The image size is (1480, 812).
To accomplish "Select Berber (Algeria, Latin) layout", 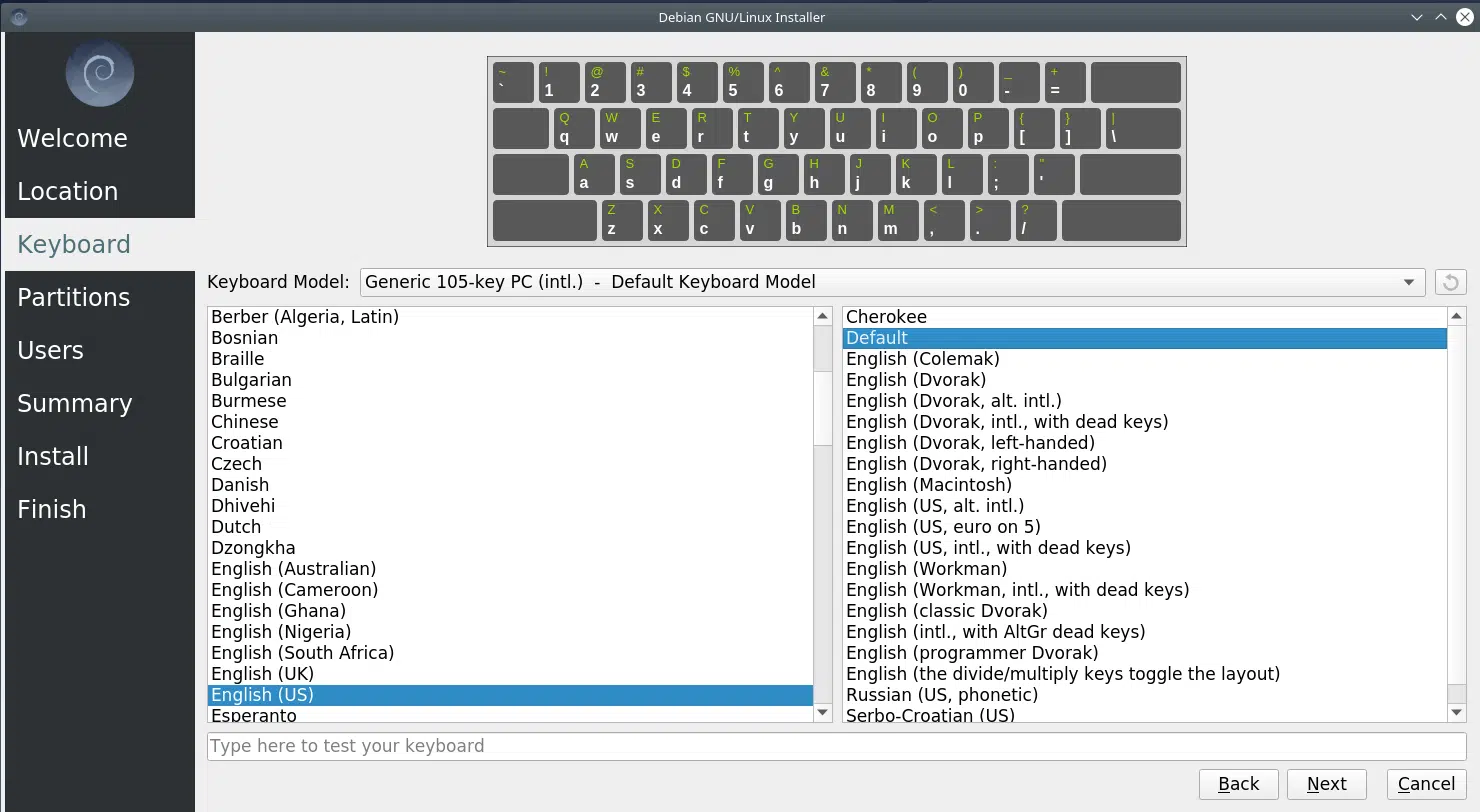I will click(x=510, y=317).
